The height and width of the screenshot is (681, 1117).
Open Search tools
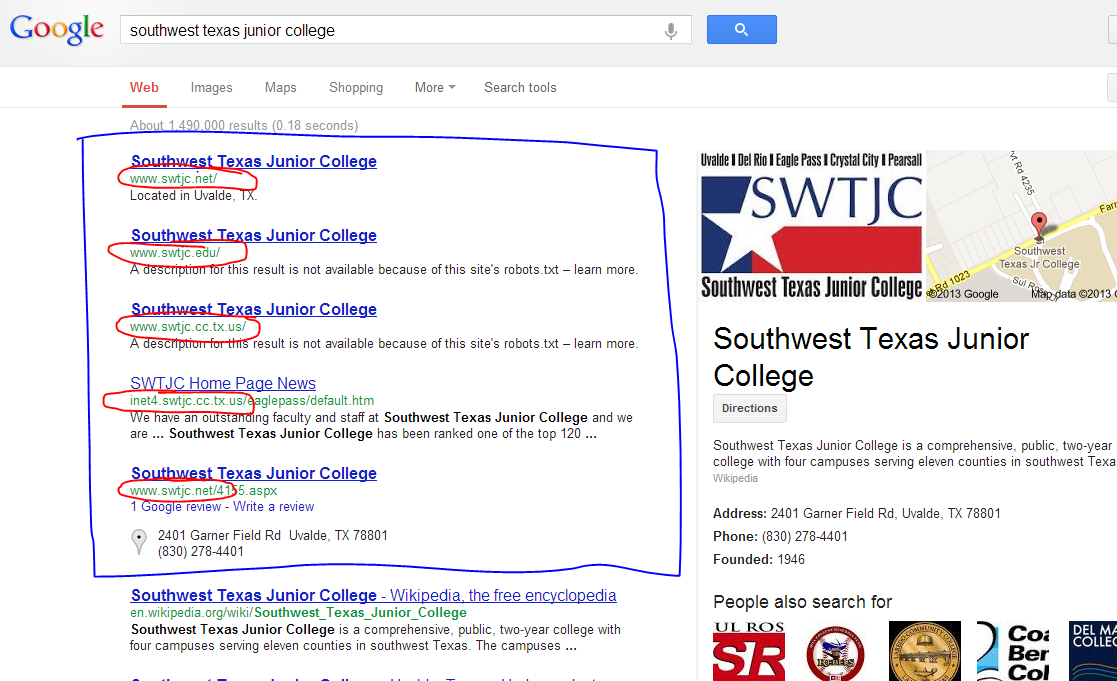[520, 88]
